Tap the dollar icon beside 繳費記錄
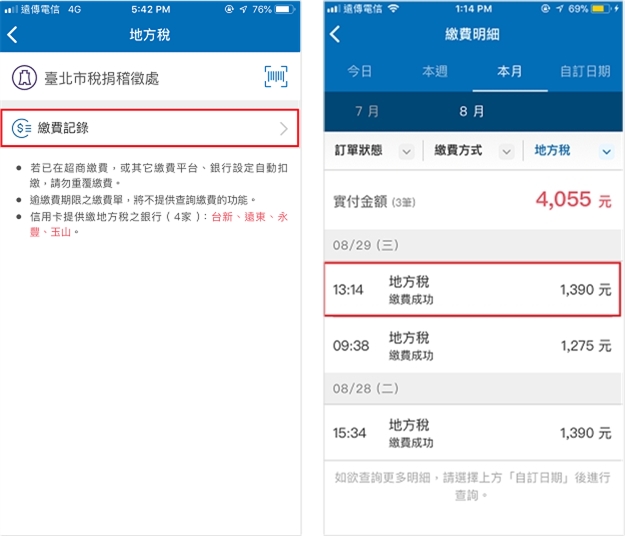This screenshot has width=625, height=536. [x=21, y=128]
